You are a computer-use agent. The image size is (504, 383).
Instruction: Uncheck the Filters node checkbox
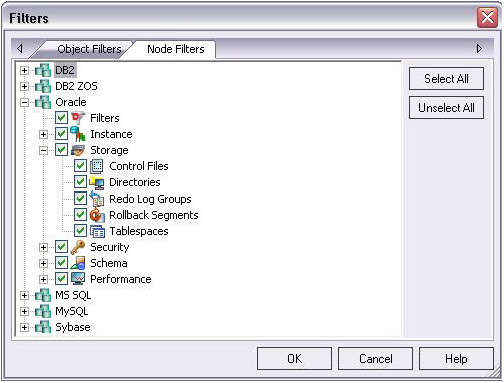61,118
